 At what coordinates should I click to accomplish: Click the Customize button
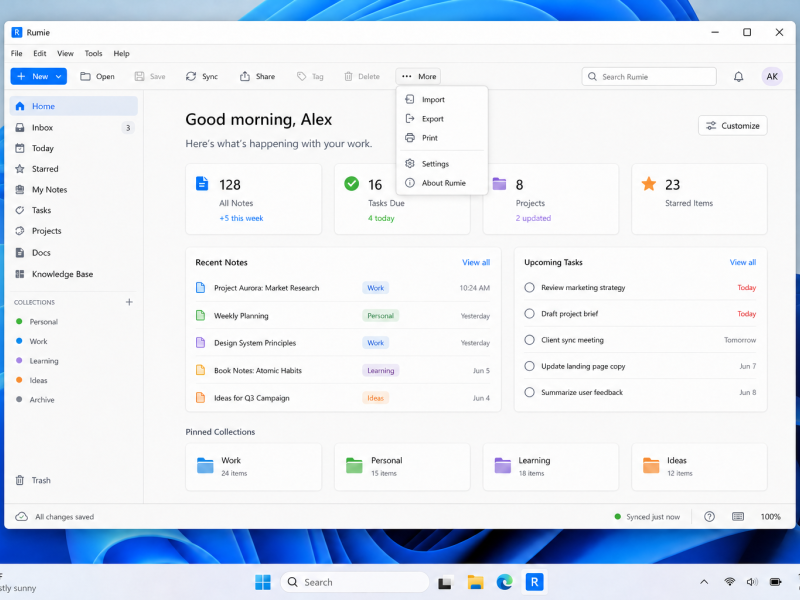[x=732, y=126]
